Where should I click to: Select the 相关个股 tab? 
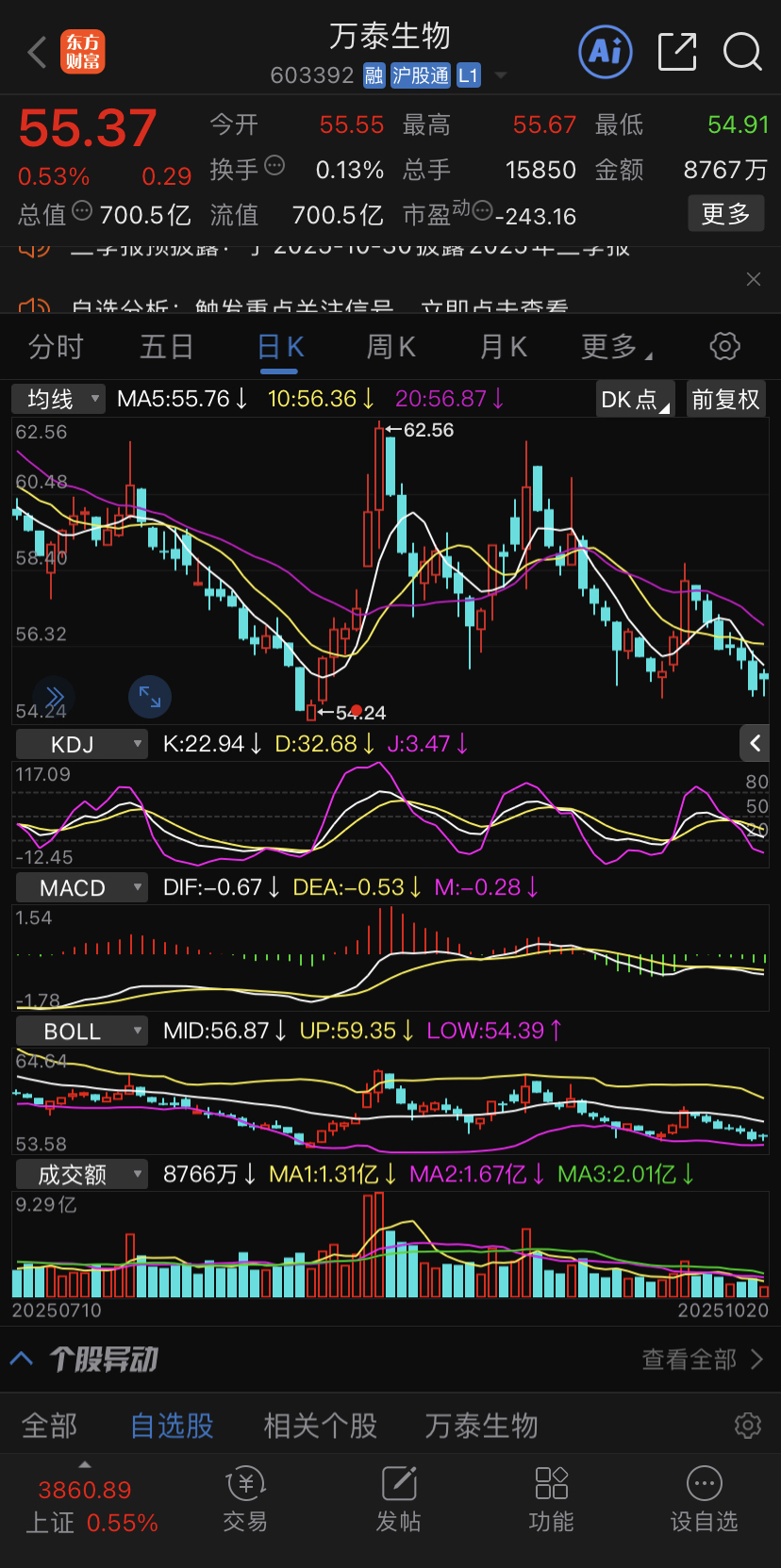click(320, 1426)
